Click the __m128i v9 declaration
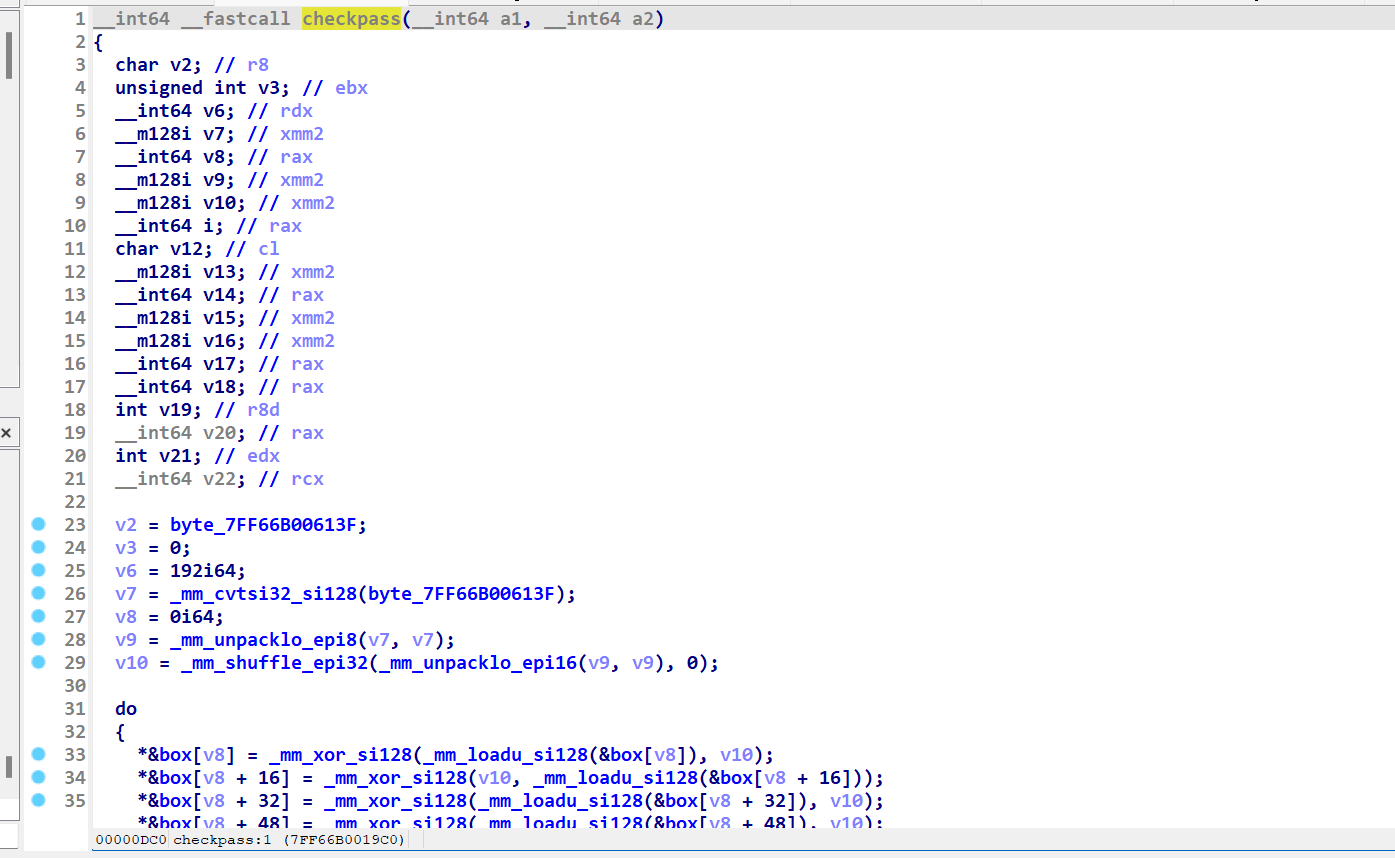 [176, 180]
